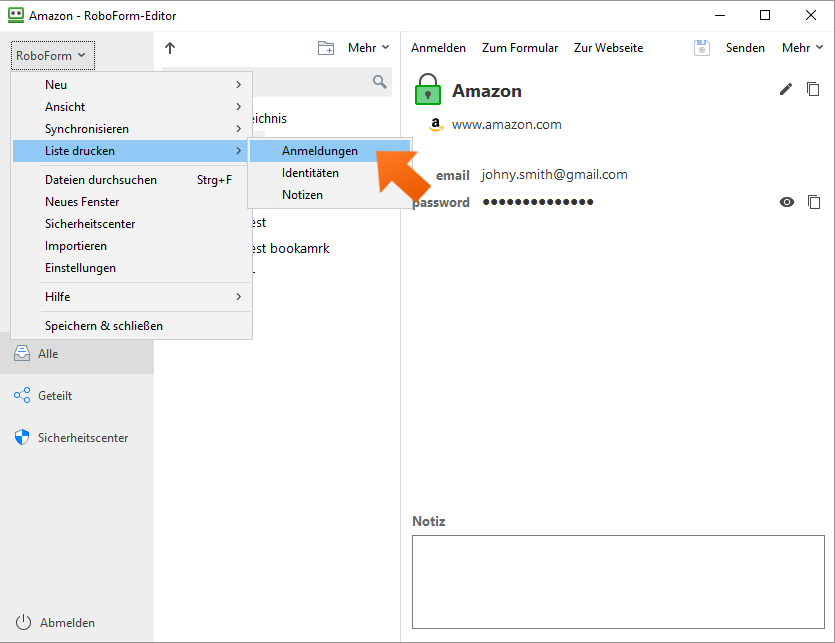835x643 pixels.
Task: Open the Ansicht submenu
Action: point(132,107)
